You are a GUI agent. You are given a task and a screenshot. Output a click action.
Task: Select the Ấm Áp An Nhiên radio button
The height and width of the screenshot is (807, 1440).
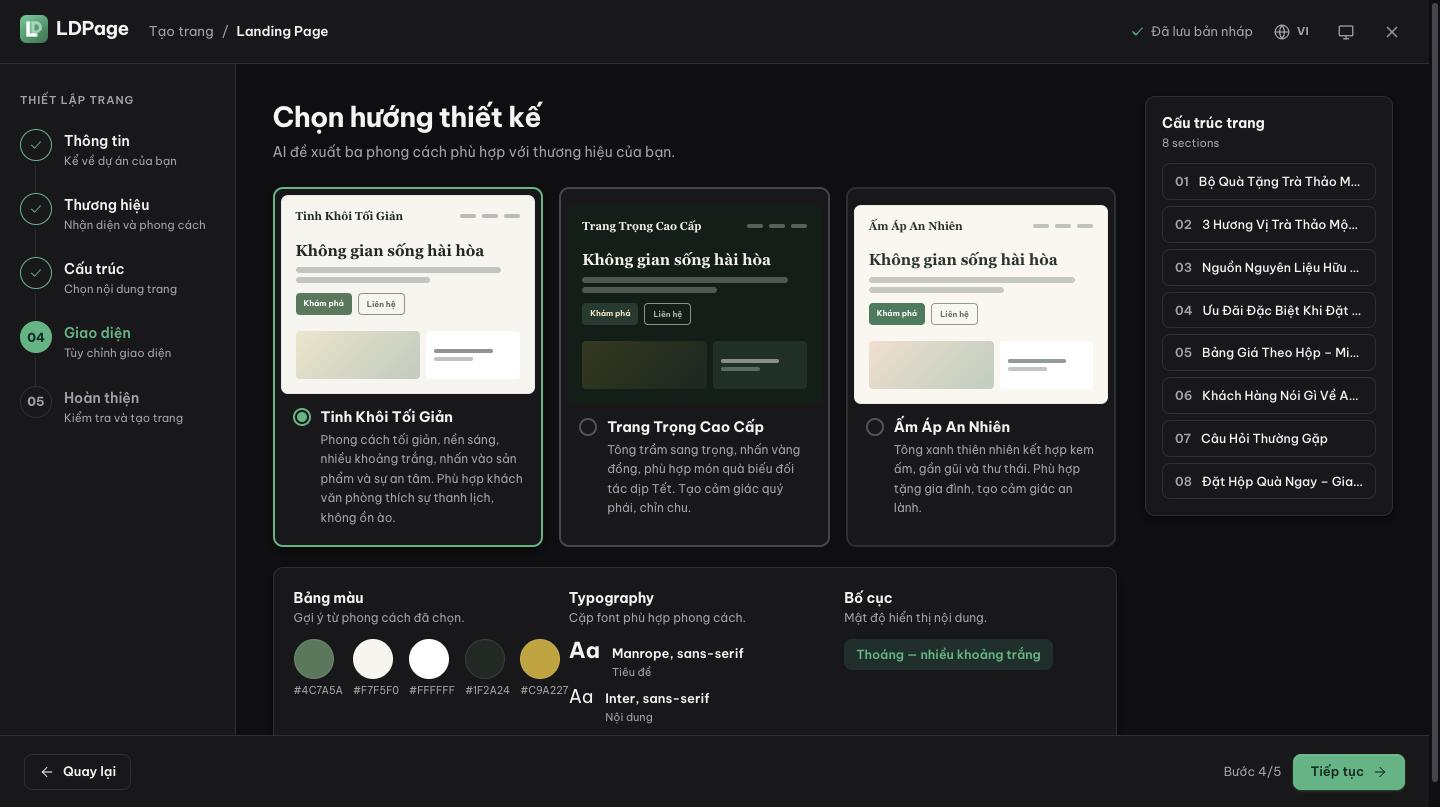[x=875, y=427]
